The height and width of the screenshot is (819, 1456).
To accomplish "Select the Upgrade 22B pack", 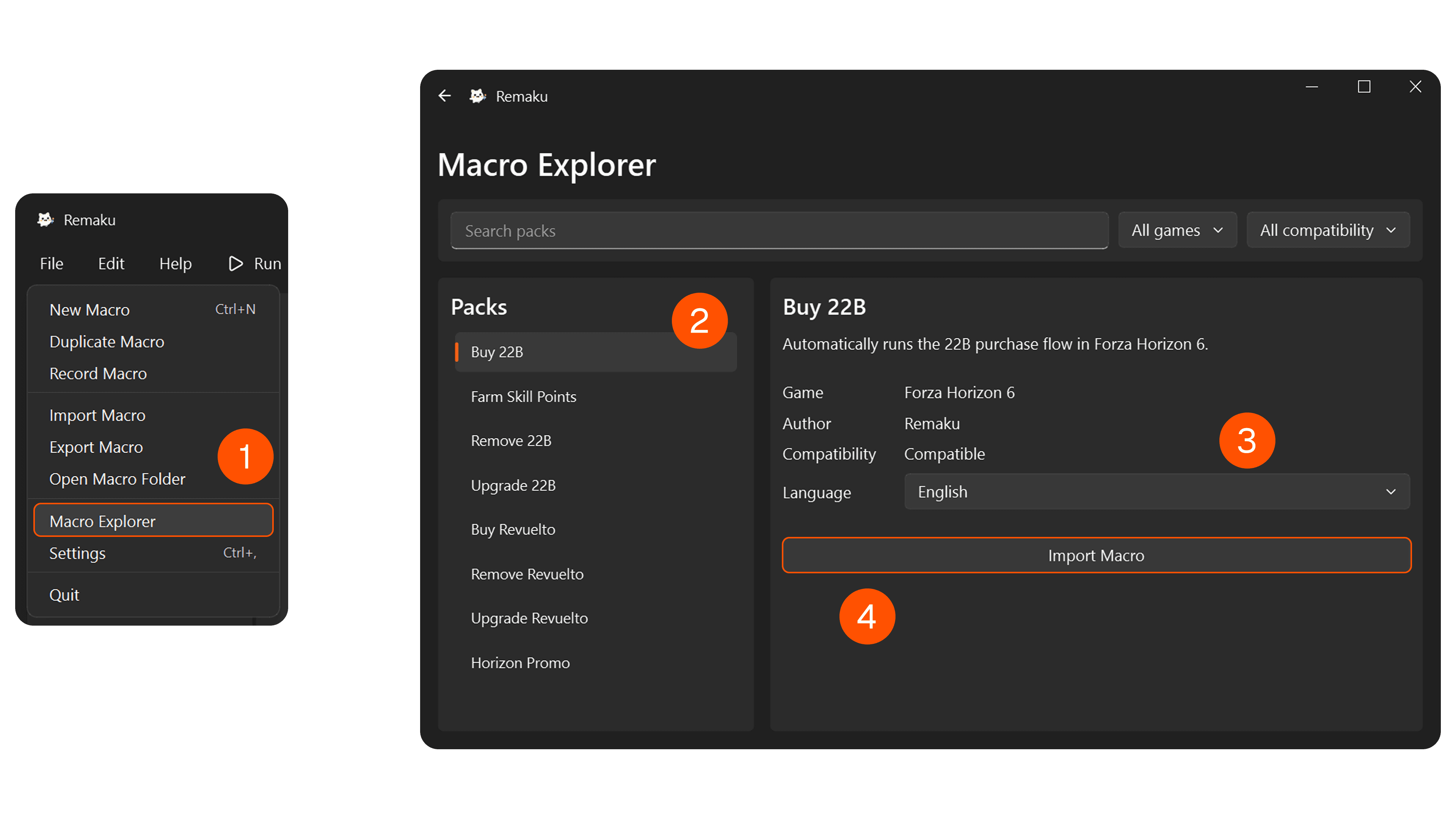I will [595, 485].
